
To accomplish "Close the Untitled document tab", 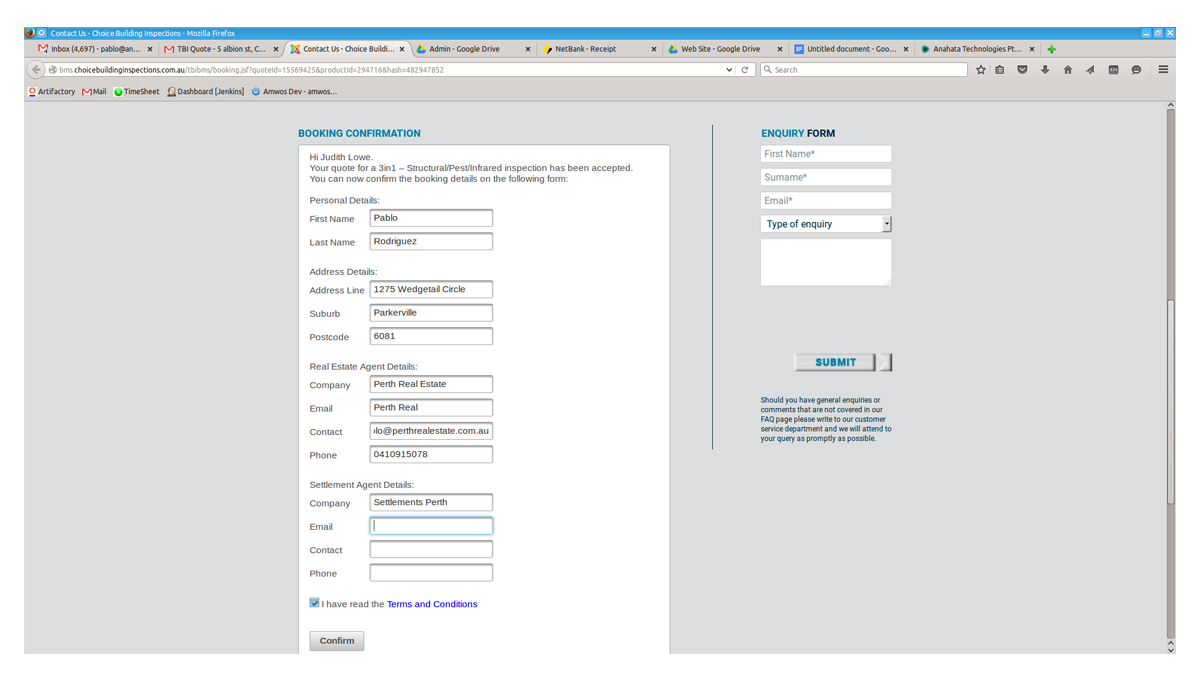I will [x=906, y=49].
